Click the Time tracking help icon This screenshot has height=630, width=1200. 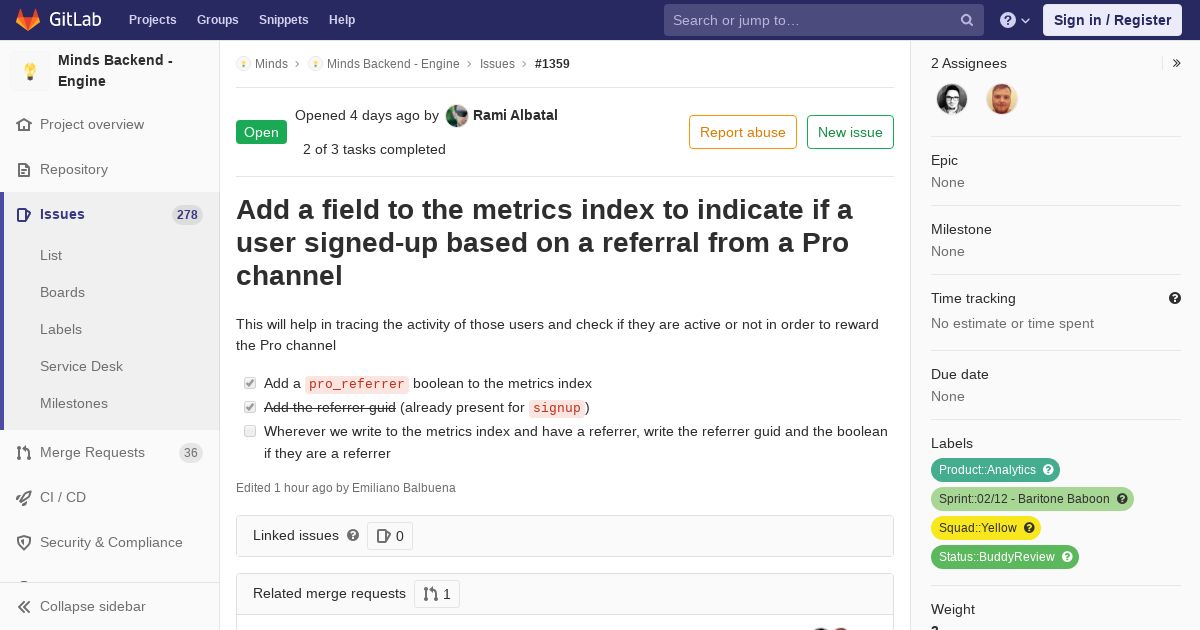tap(1175, 298)
